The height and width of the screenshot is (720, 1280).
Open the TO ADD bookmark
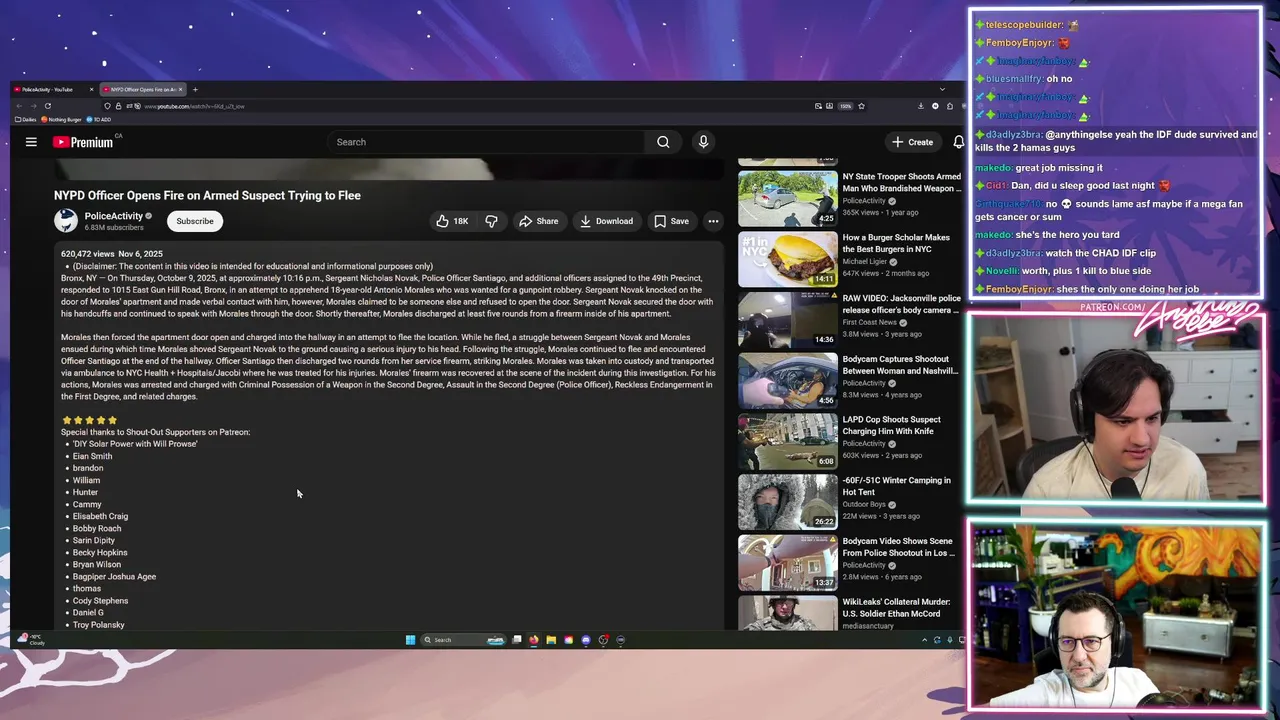coord(99,119)
